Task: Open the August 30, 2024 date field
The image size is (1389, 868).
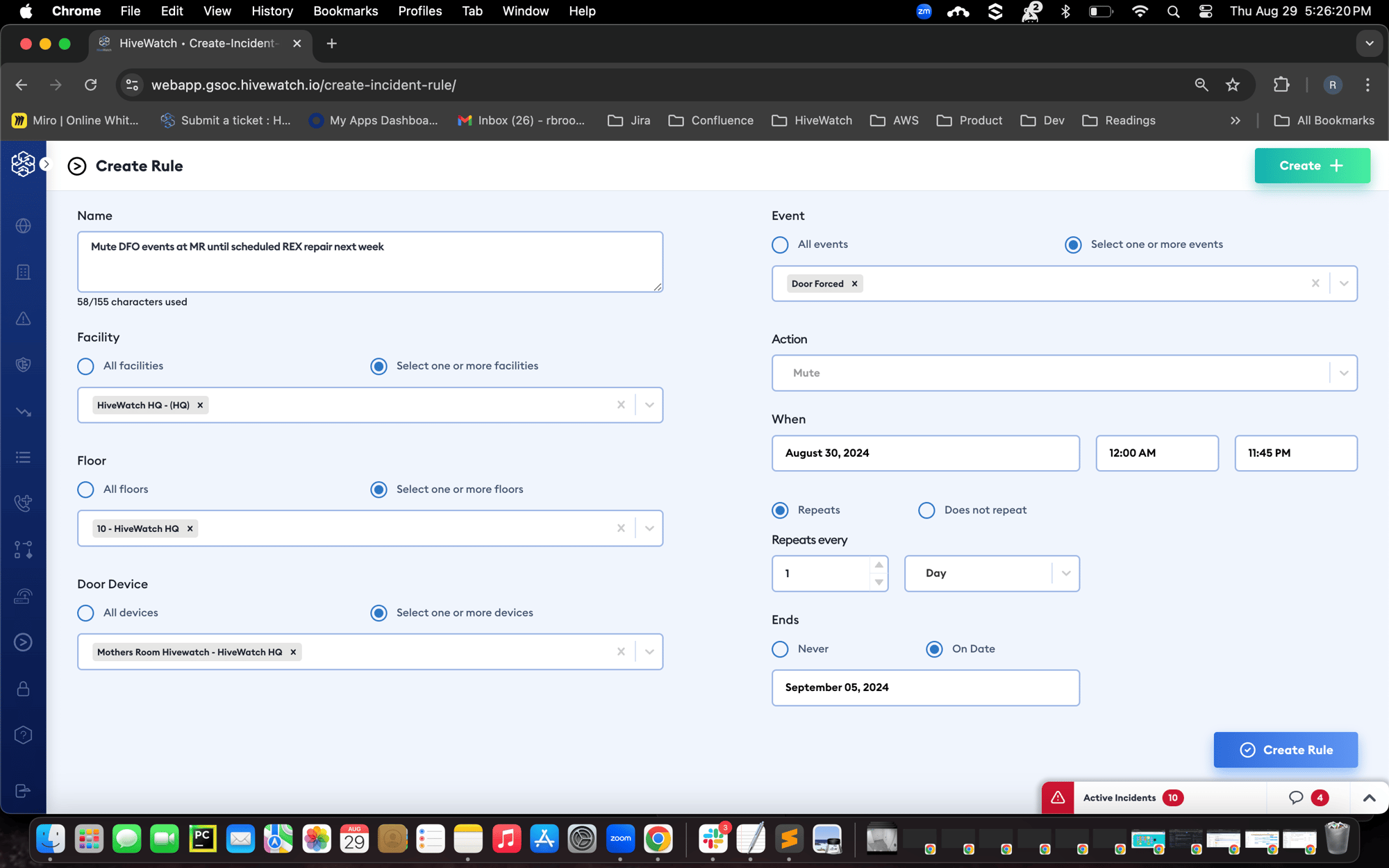Action: pyautogui.click(x=926, y=453)
